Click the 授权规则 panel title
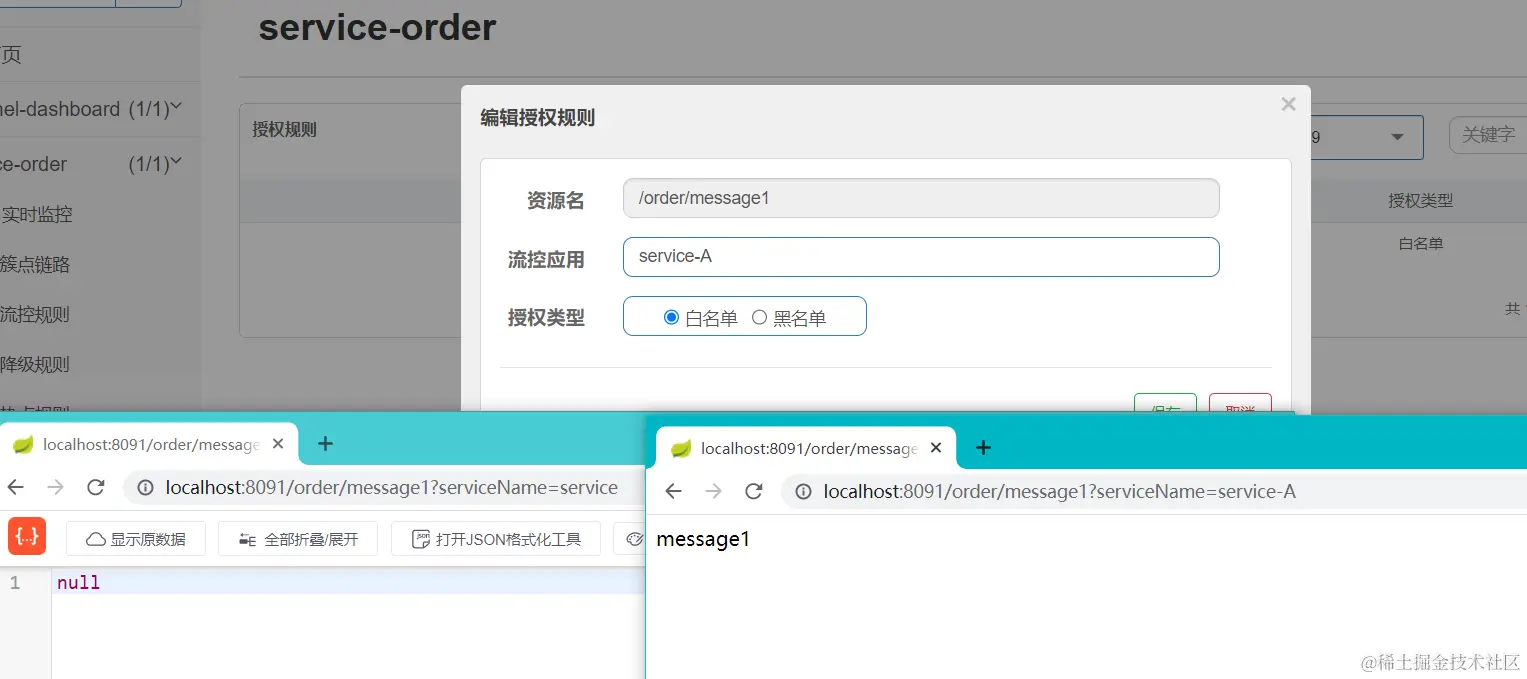 click(x=284, y=129)
